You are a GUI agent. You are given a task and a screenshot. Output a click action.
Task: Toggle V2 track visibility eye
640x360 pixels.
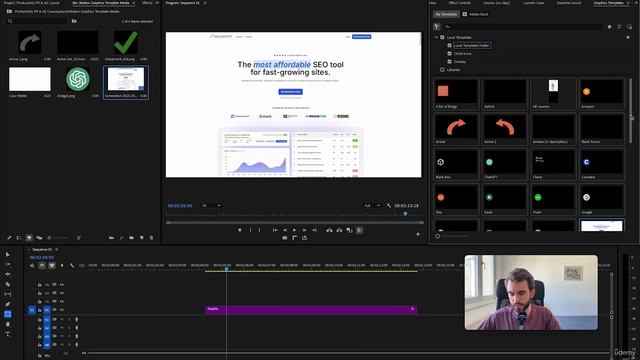point(62,301)
